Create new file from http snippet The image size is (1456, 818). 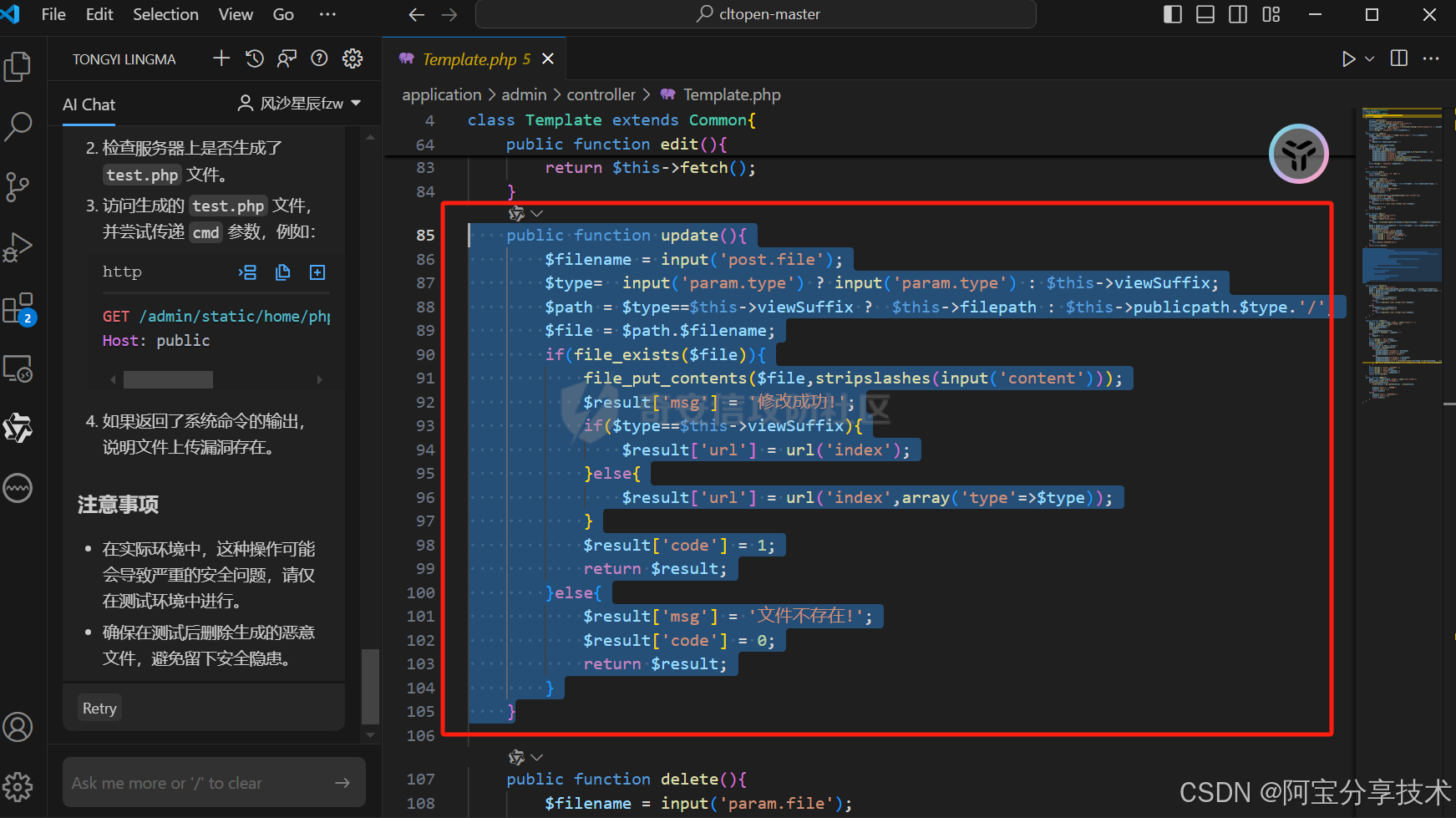317,272
